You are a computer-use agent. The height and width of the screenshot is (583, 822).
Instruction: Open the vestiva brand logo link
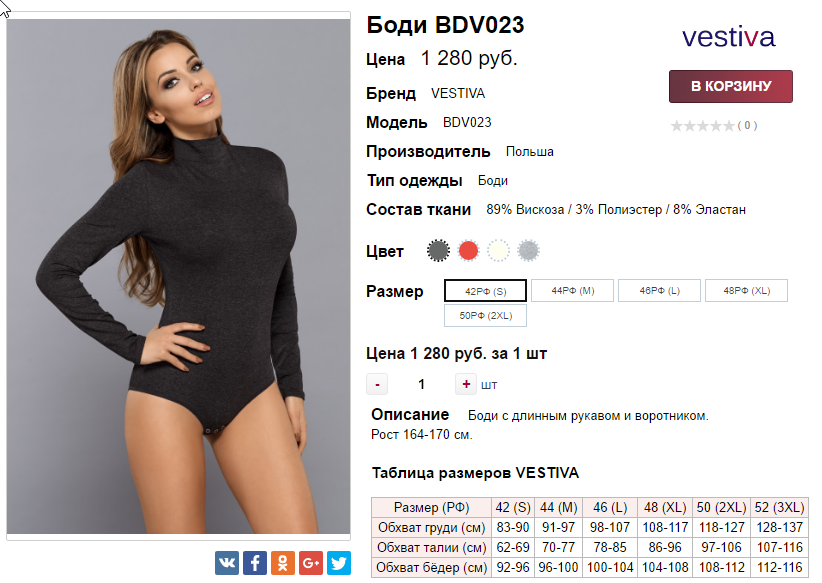[x=728, y=37]
